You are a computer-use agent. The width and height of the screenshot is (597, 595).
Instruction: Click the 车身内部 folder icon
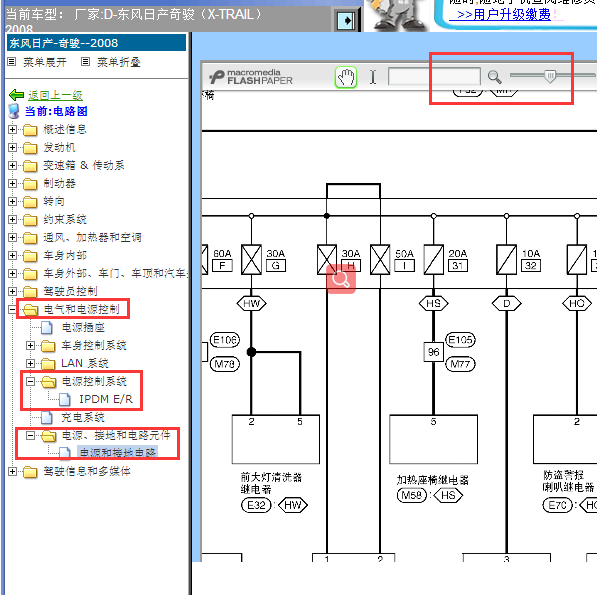pos(30,256)
